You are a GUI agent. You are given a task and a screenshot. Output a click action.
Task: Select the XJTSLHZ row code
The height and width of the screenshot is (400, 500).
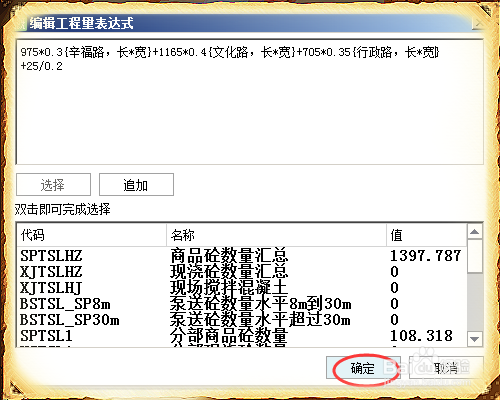pyautogui.click(x=51, y=272)
